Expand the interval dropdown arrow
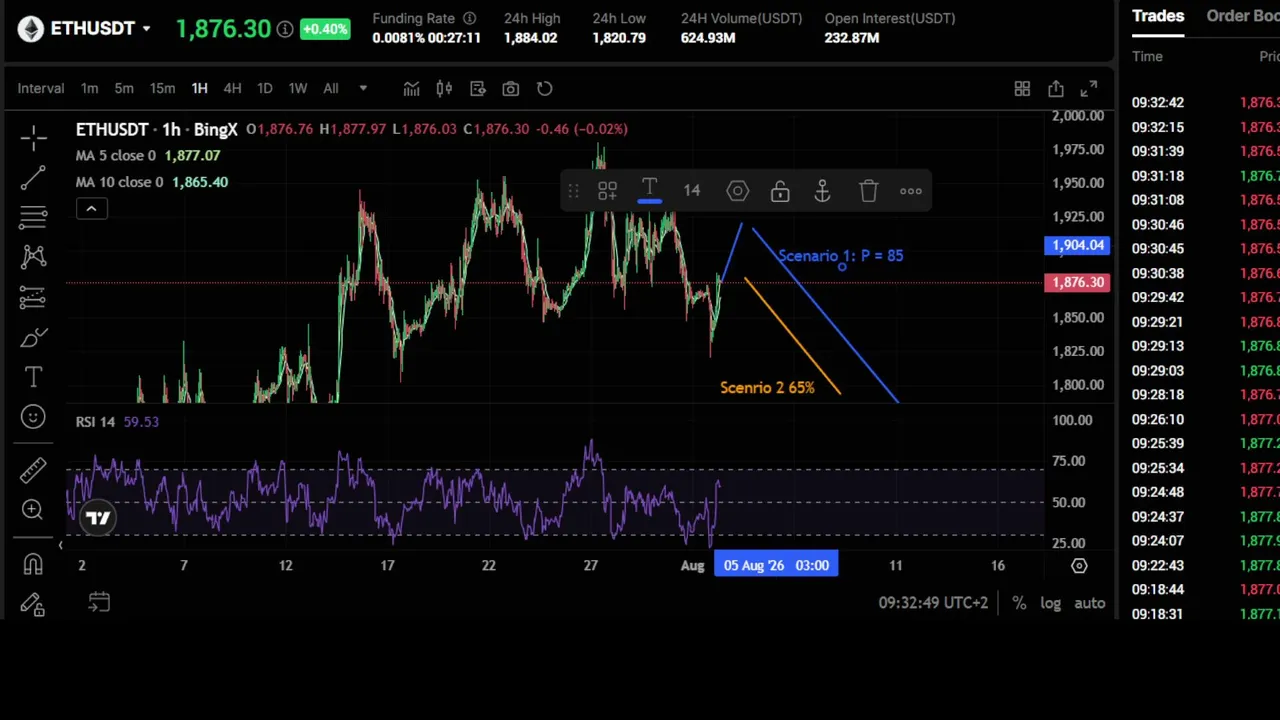Image resolution: width=1280 pixels, height=720 pixels. [363, 89]
